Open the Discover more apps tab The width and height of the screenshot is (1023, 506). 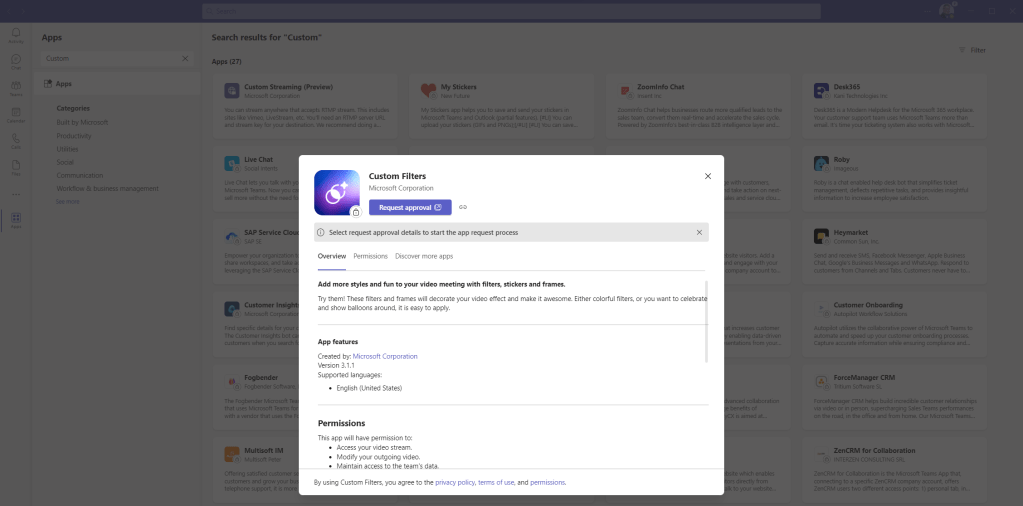click(424, 257)
